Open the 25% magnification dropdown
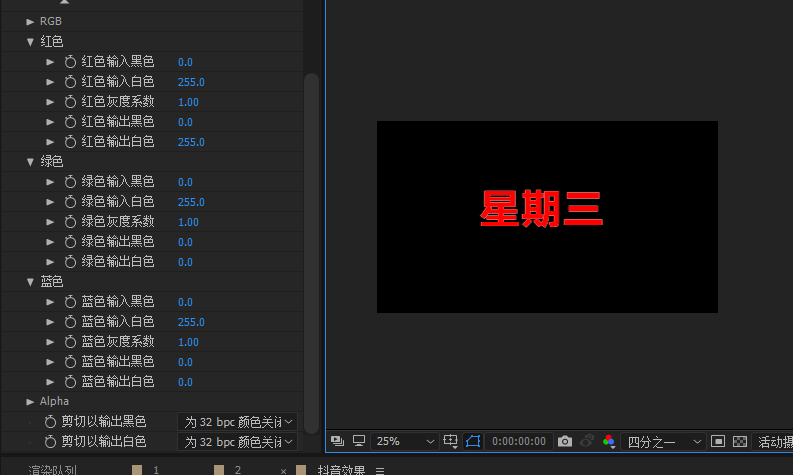 (405, 441)
